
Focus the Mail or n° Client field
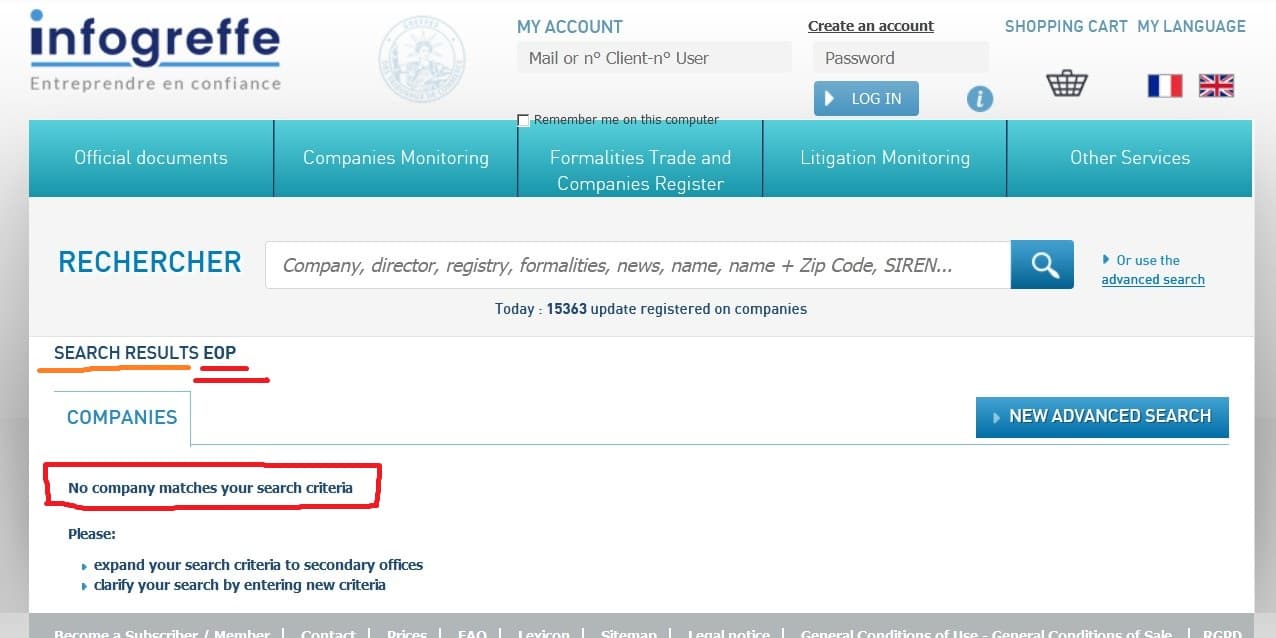pos(654,58)
